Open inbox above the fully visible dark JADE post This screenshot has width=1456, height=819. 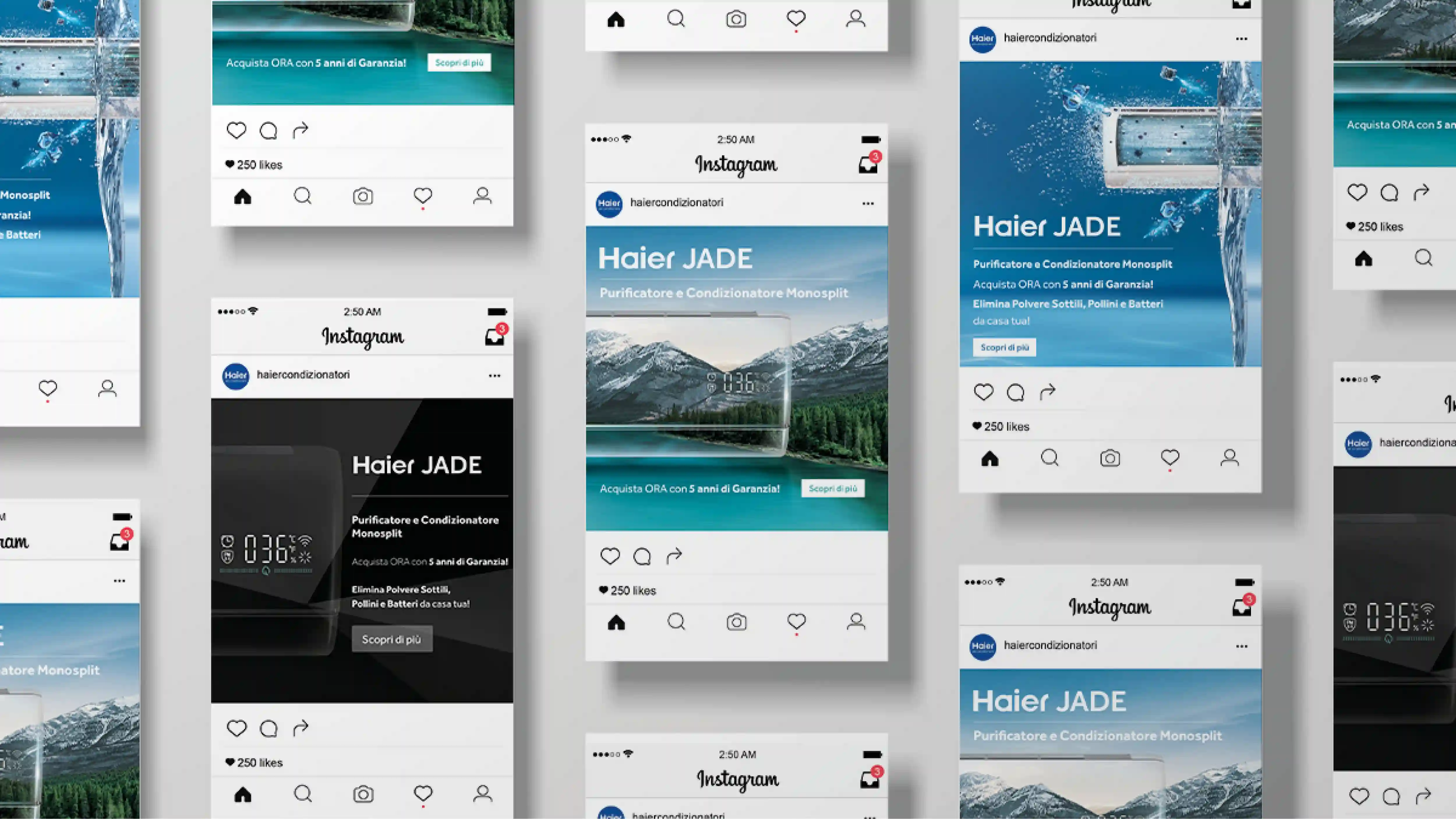point(496,335)
